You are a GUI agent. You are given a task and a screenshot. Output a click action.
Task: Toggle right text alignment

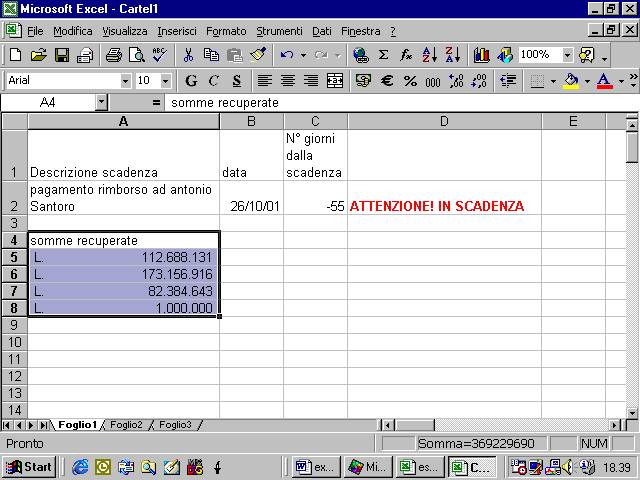pos(311,80)
